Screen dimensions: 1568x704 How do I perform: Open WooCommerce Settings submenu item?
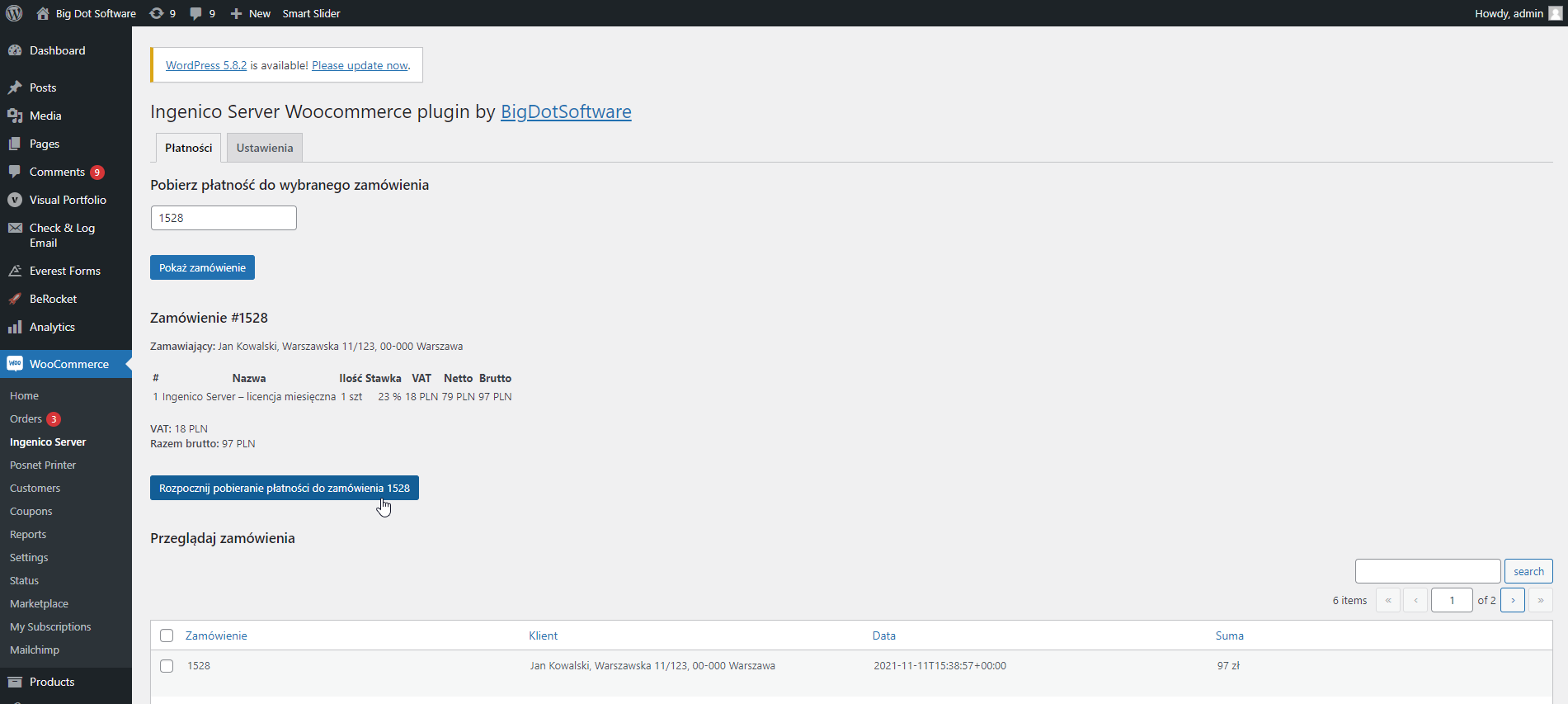[29, 558]
